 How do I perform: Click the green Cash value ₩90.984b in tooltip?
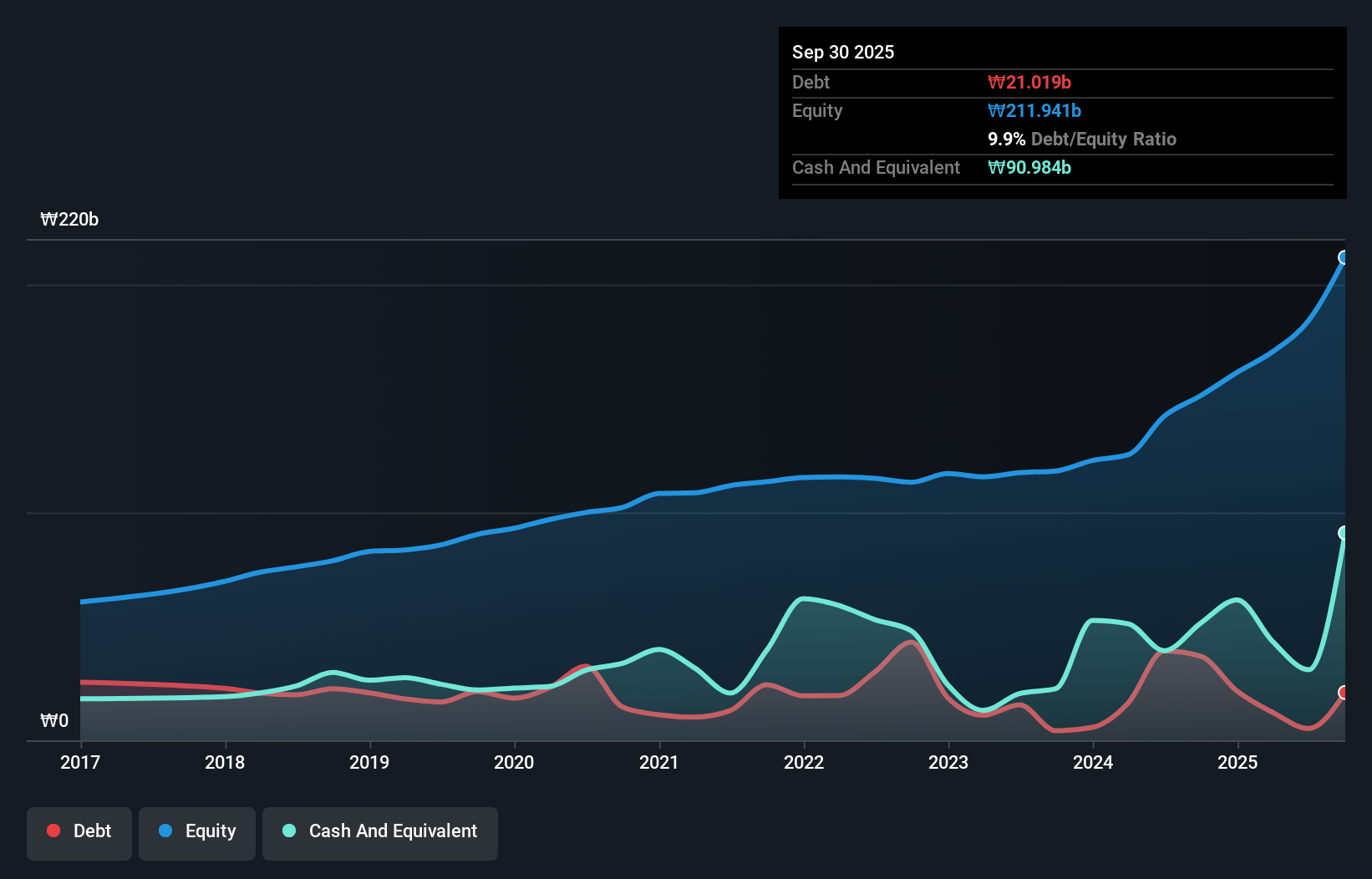point(1030,167)
